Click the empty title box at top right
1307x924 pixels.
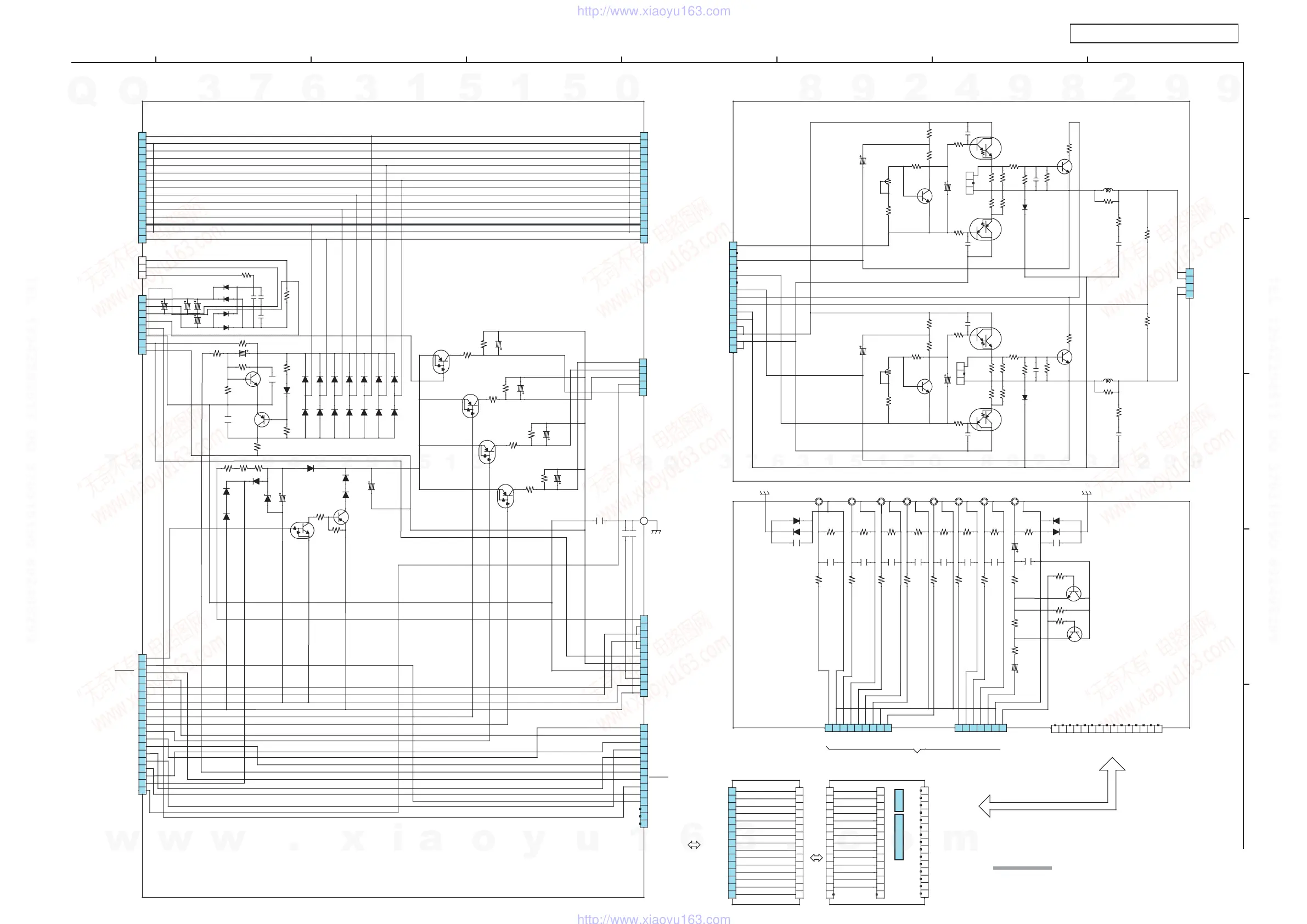point(1154,33)
